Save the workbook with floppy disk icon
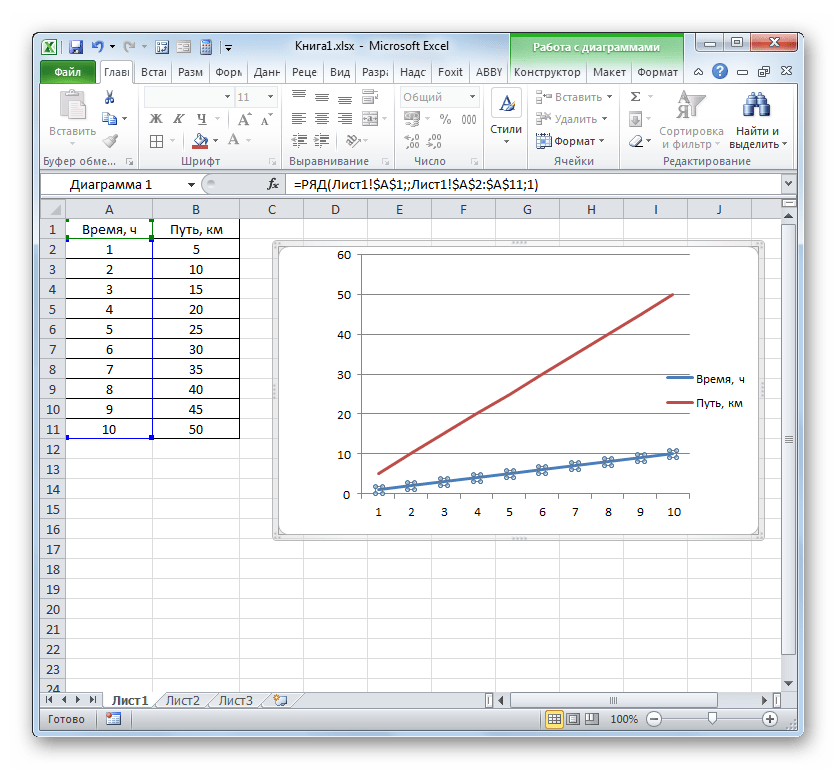 click(x=76, y=47)
